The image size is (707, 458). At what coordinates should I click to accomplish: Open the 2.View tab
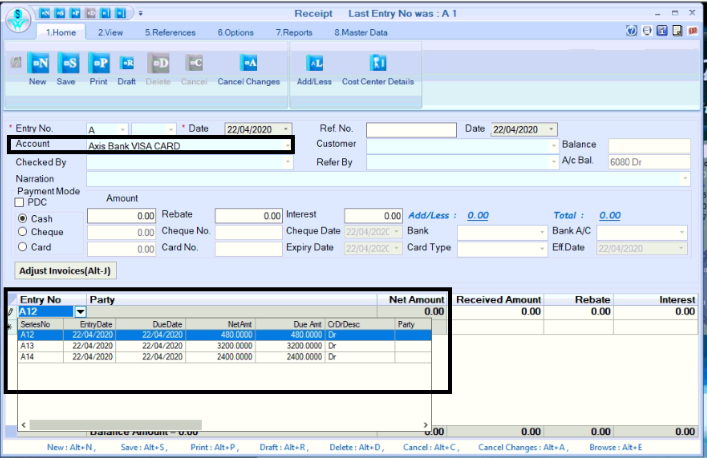(x=110, y=32)
